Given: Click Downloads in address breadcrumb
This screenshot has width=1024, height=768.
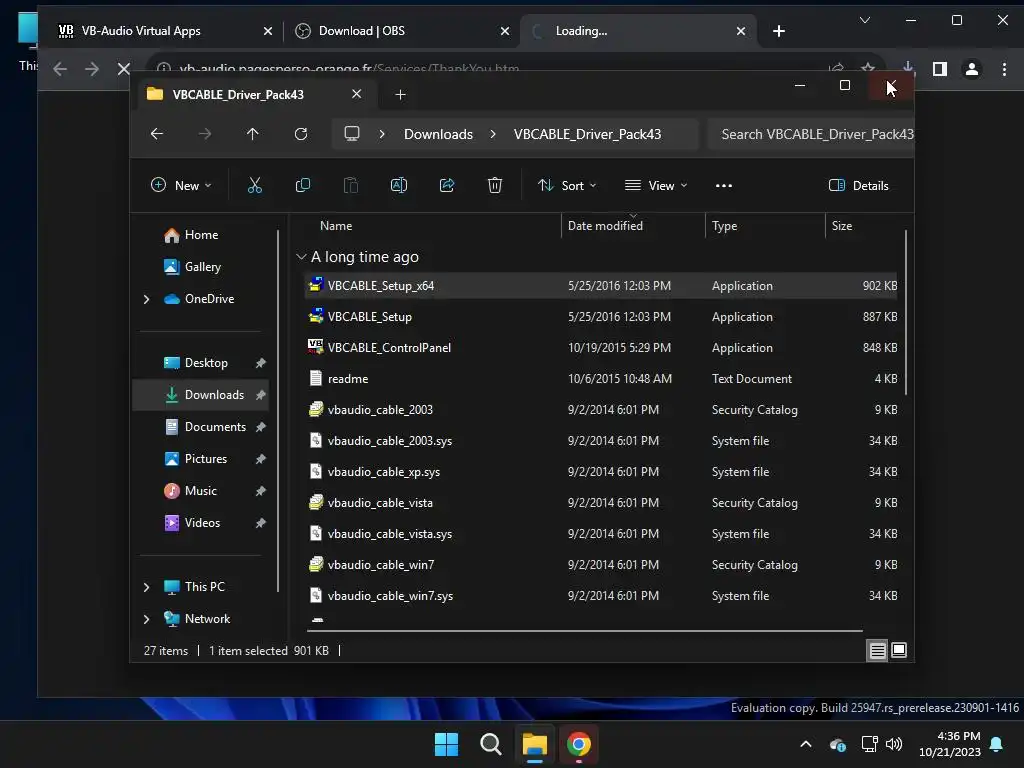Looking at the screenshot, I should click(438, 134).
